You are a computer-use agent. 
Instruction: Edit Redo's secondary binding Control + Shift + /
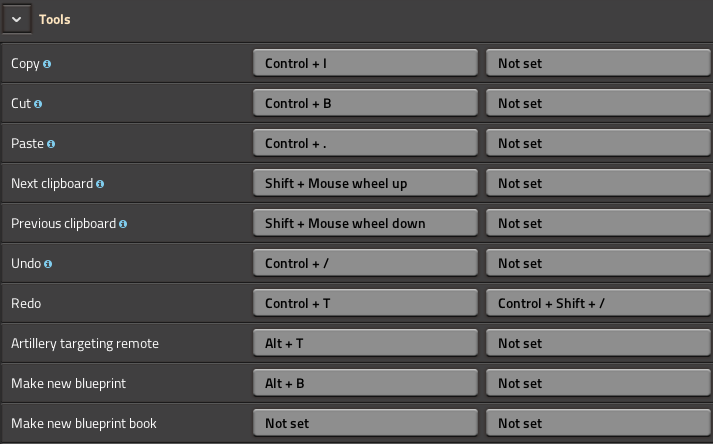point(598,303)
